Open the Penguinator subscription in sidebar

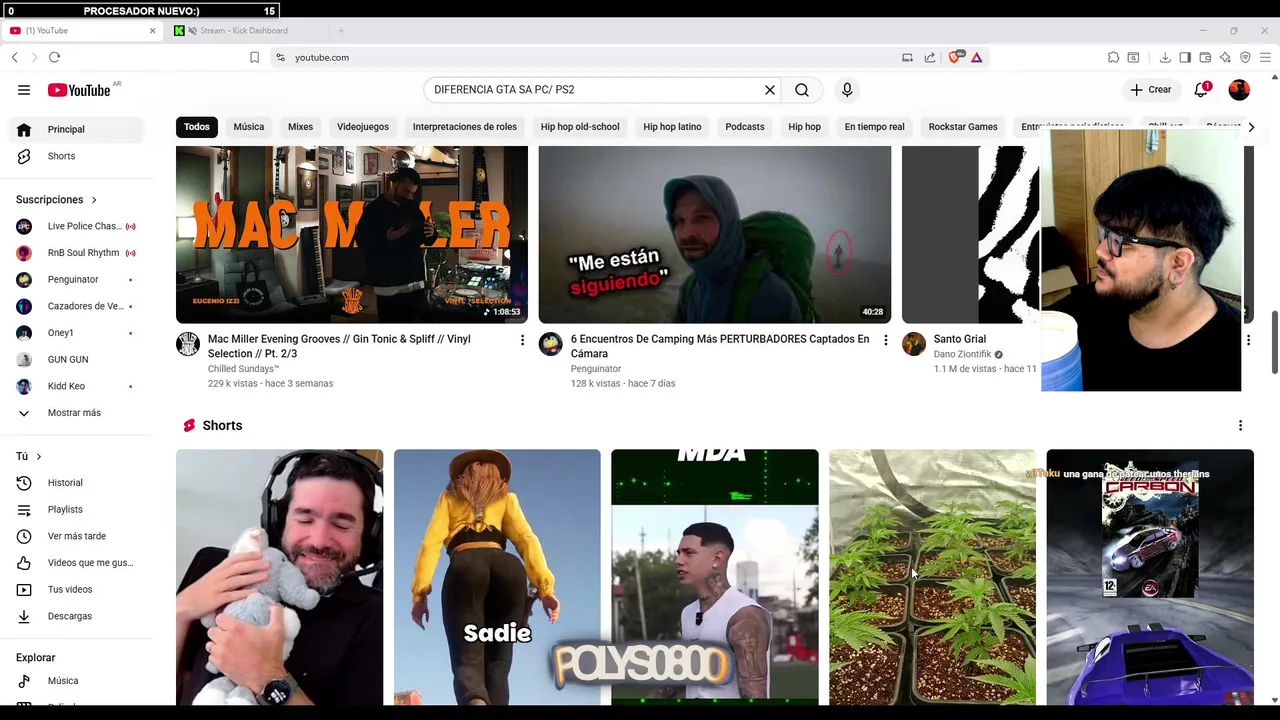77,280
